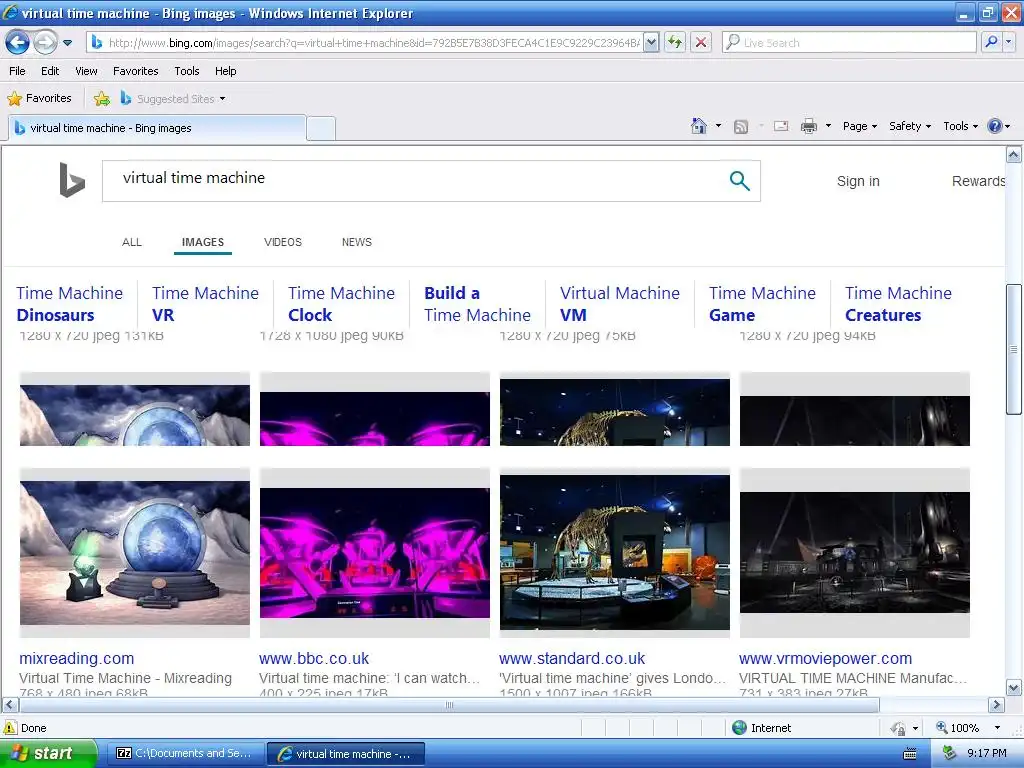Open the pink neon room image thumbnail
The width and height of the screenshot is (1024, 768).
(x=375, y=552)
